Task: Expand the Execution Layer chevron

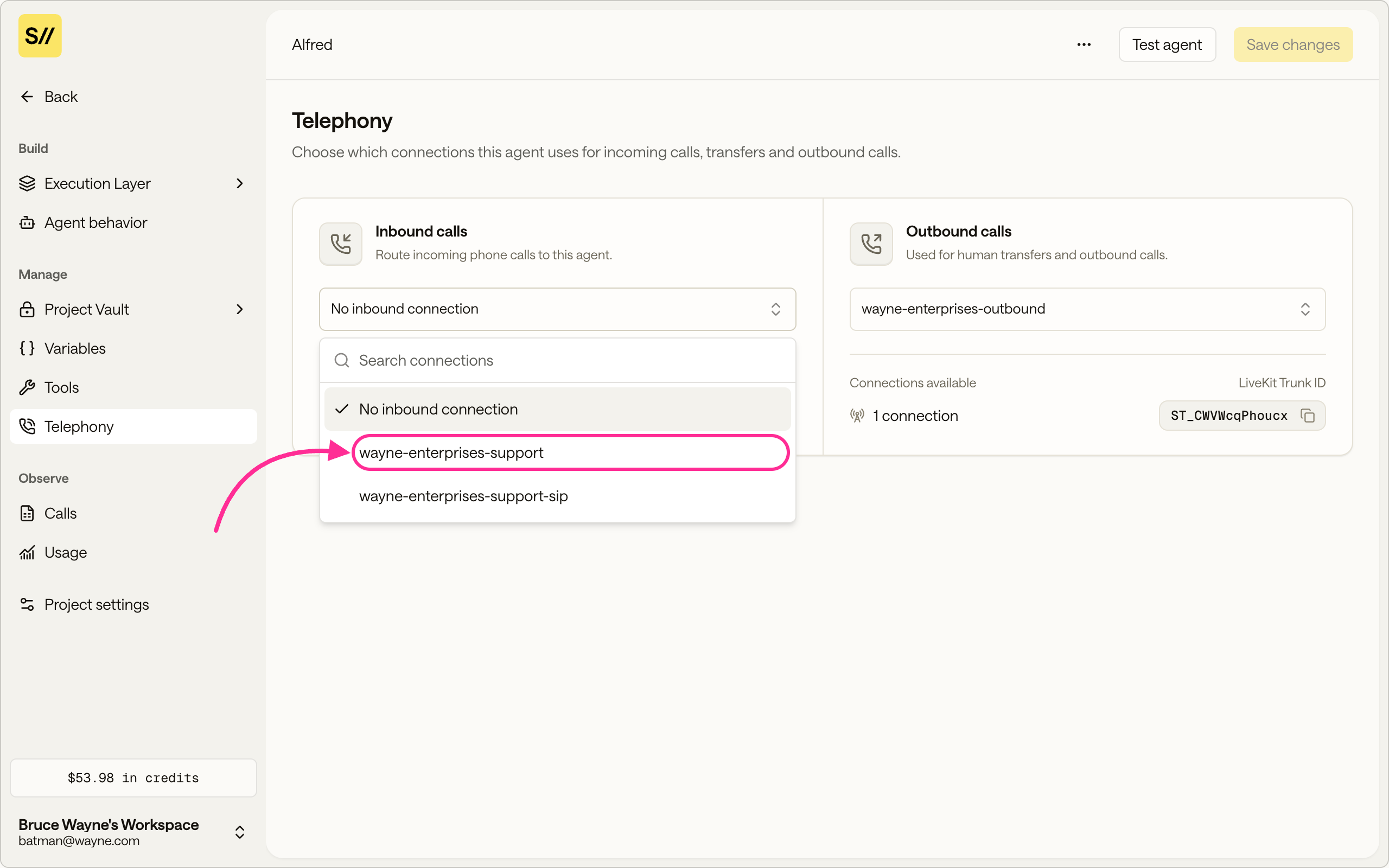Action: (x=240, y=183)
